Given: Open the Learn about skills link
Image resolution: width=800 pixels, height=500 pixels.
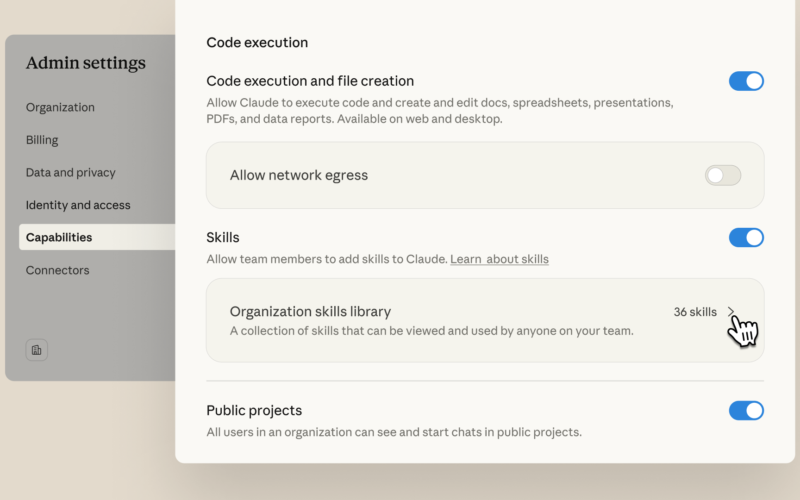Looking at the screenshot, I should coord(499,259).
